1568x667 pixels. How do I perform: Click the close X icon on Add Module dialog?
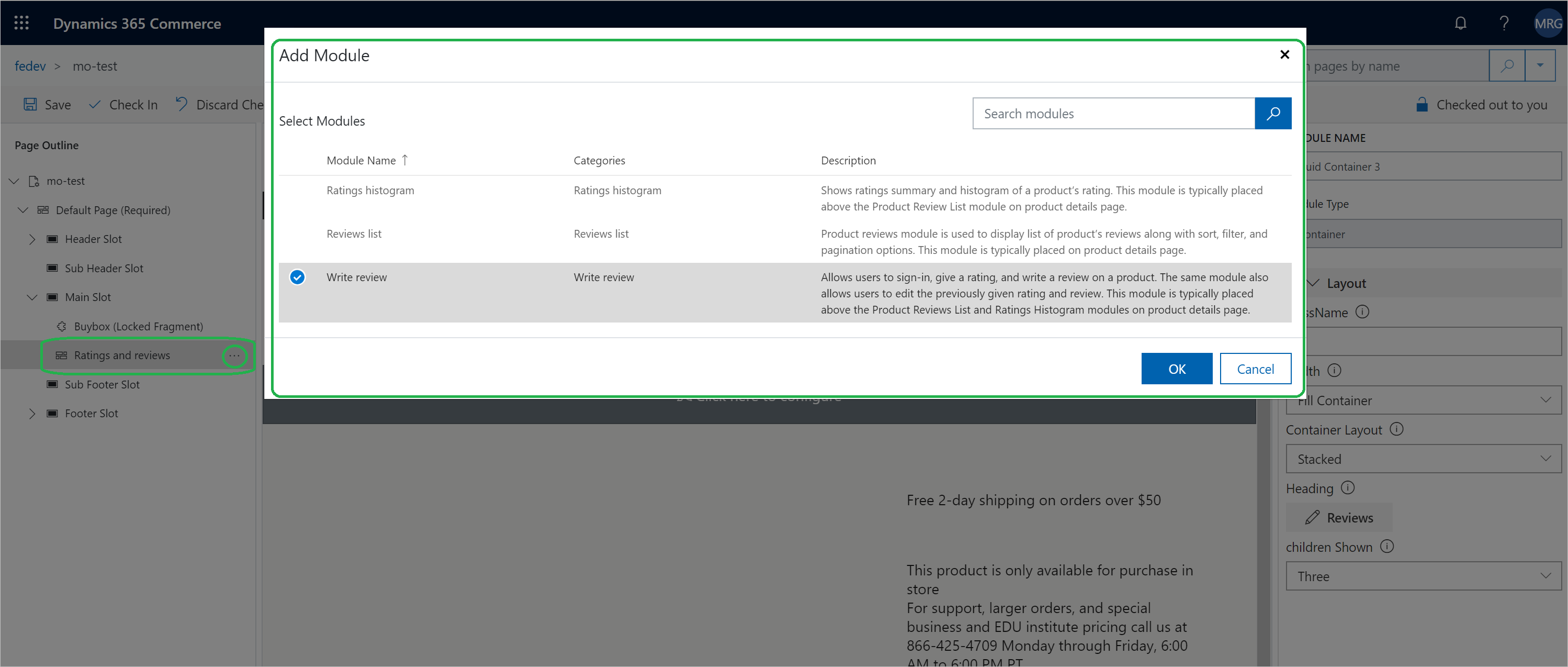[x=1283, y=54]
